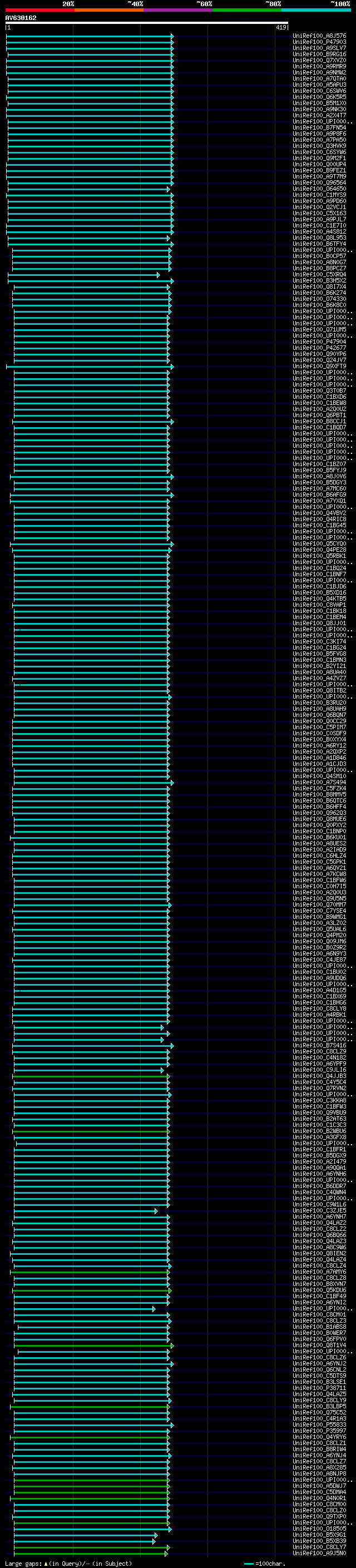356x1568 pixels.
Task: Select the UniRef100_A9SLV7 entry
Action: point(319,48)
